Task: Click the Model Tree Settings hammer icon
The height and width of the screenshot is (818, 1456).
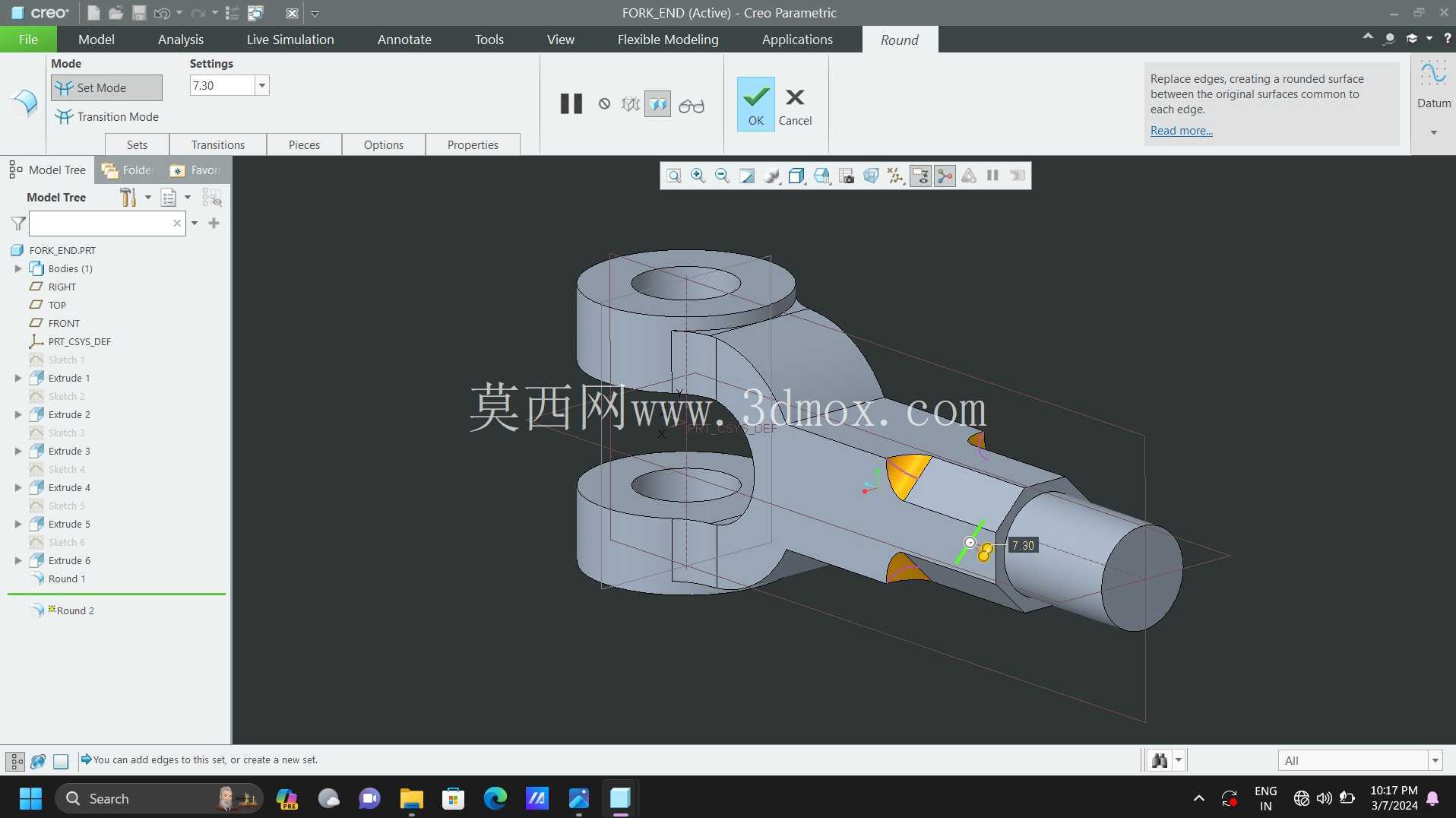Action: 128,198
